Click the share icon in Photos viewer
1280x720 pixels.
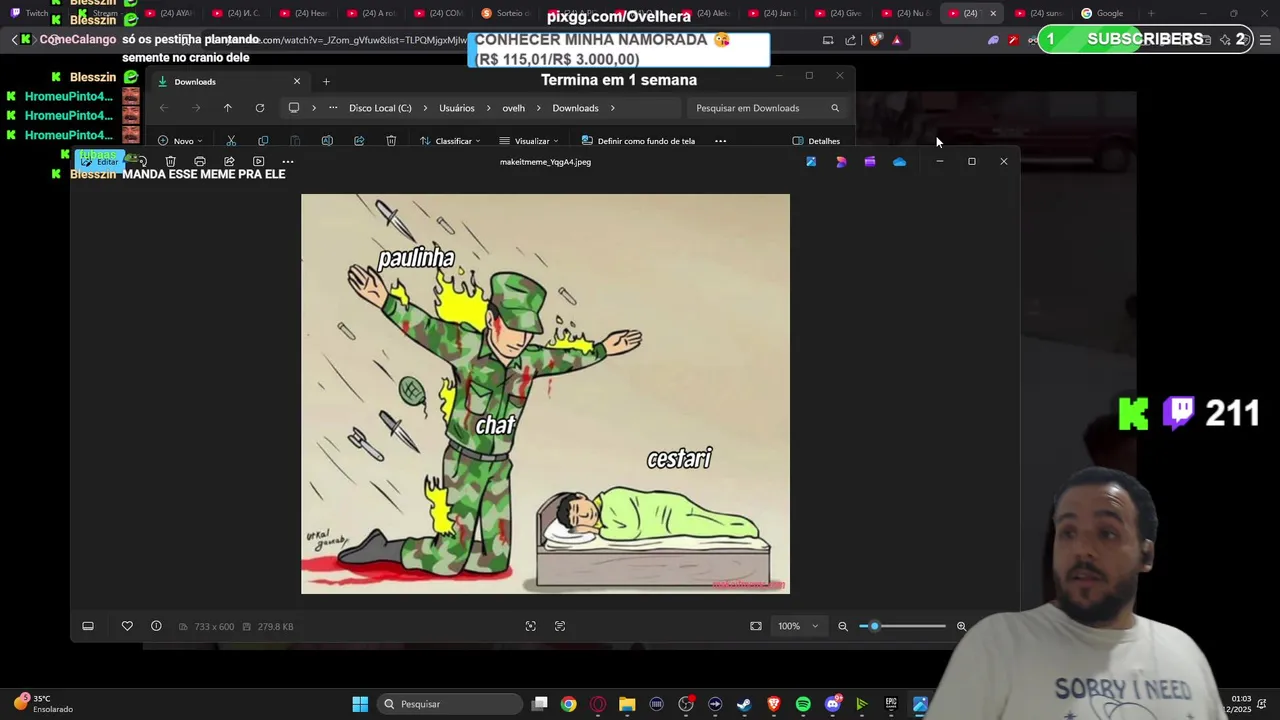pyautogui.click(x=229, y=161)
